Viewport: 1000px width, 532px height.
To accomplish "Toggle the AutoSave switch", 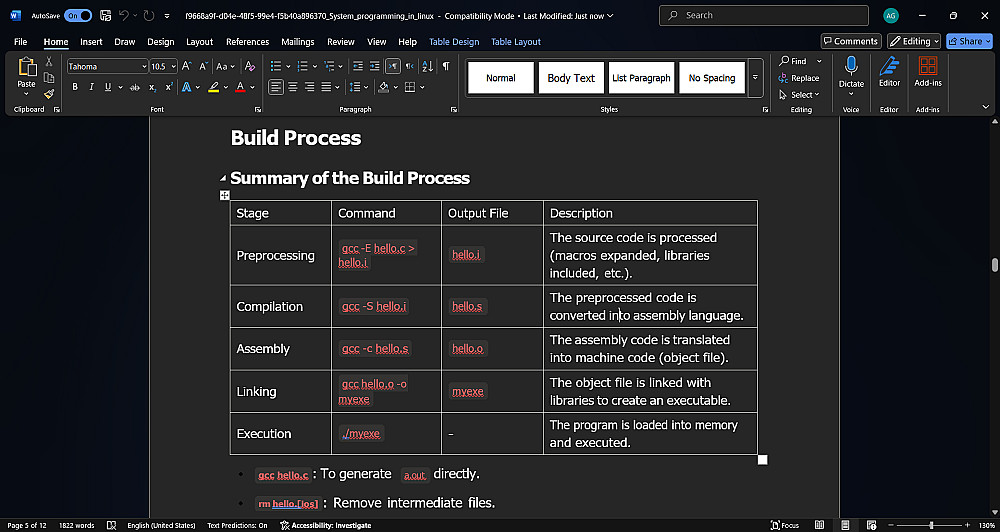I will click(x=78, y=15).
